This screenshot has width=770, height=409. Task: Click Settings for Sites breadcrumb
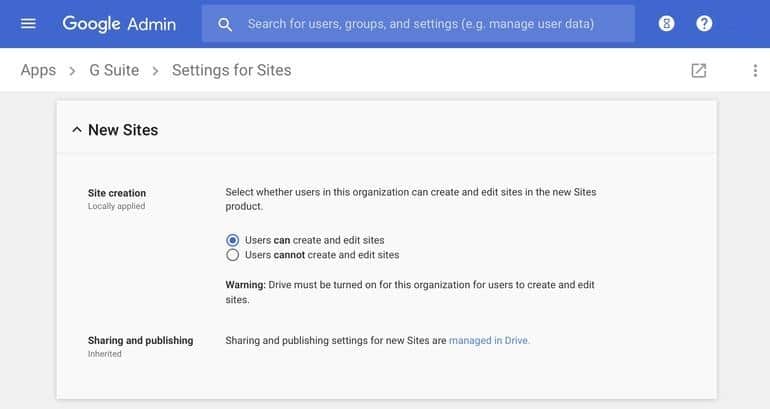click(231, 70)
